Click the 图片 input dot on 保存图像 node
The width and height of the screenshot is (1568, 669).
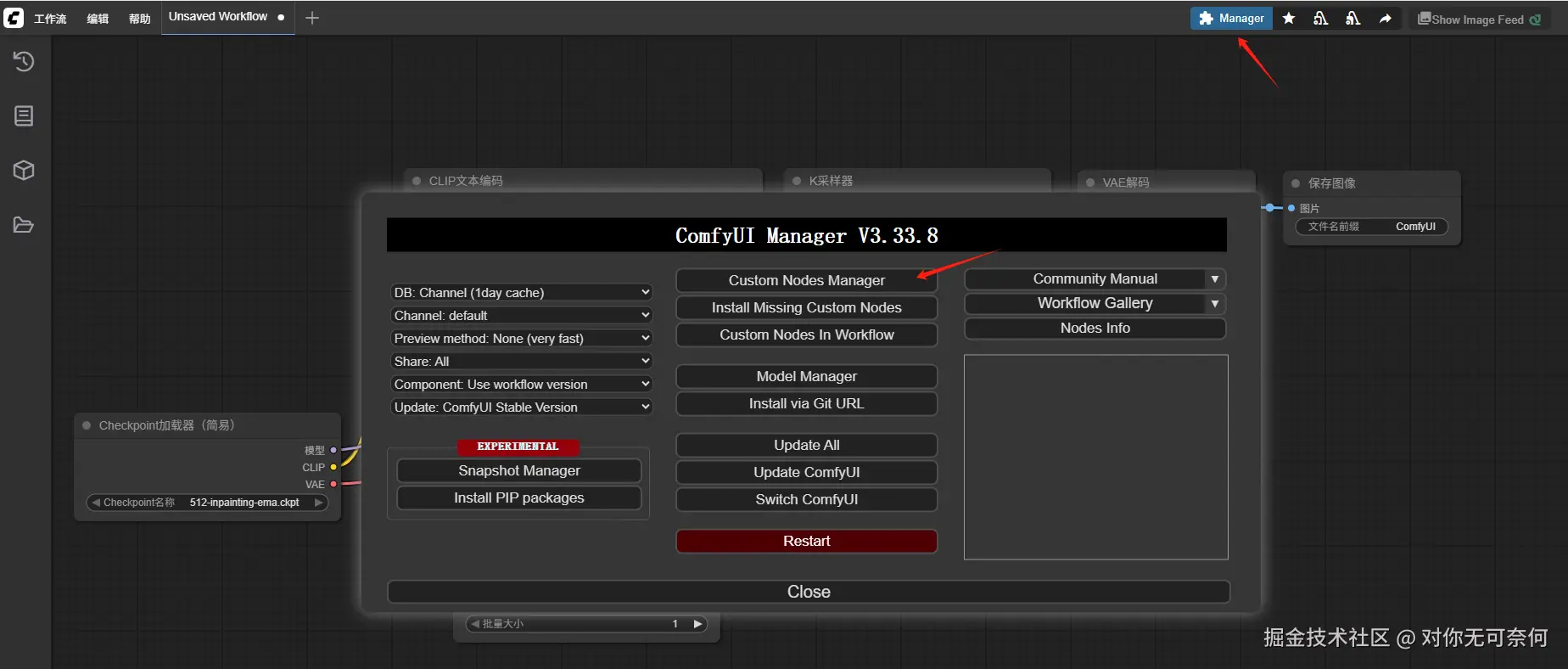tap(1291, 208)
